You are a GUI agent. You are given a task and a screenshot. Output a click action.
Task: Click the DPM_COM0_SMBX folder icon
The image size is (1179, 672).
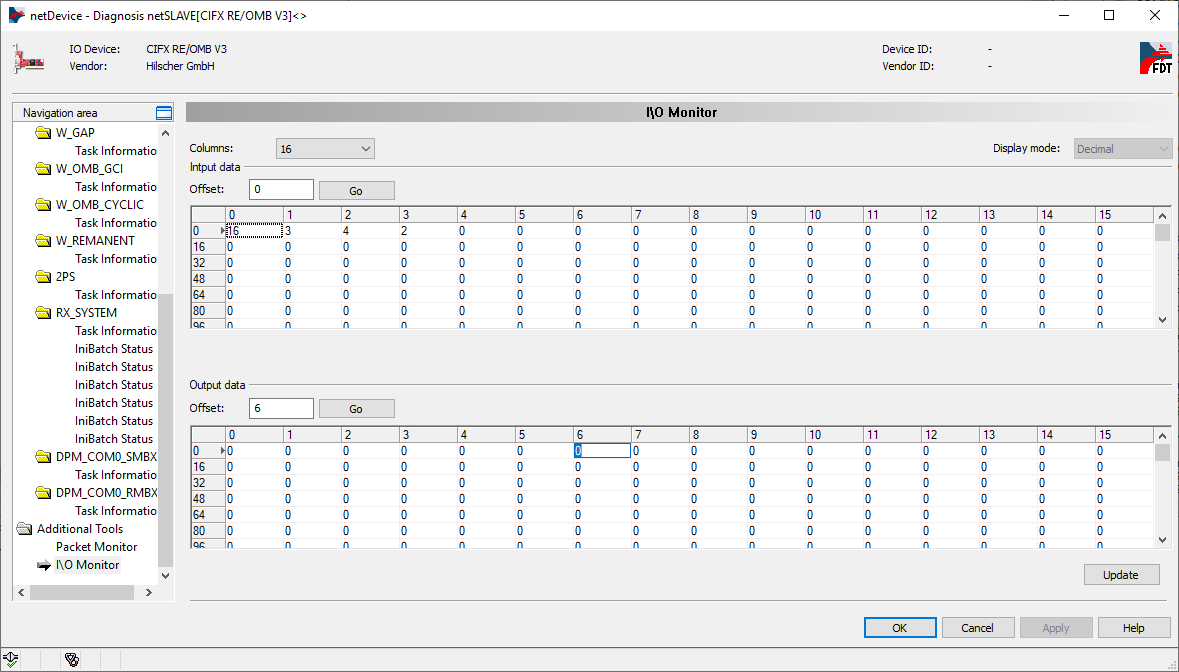(x=43, y=457)
